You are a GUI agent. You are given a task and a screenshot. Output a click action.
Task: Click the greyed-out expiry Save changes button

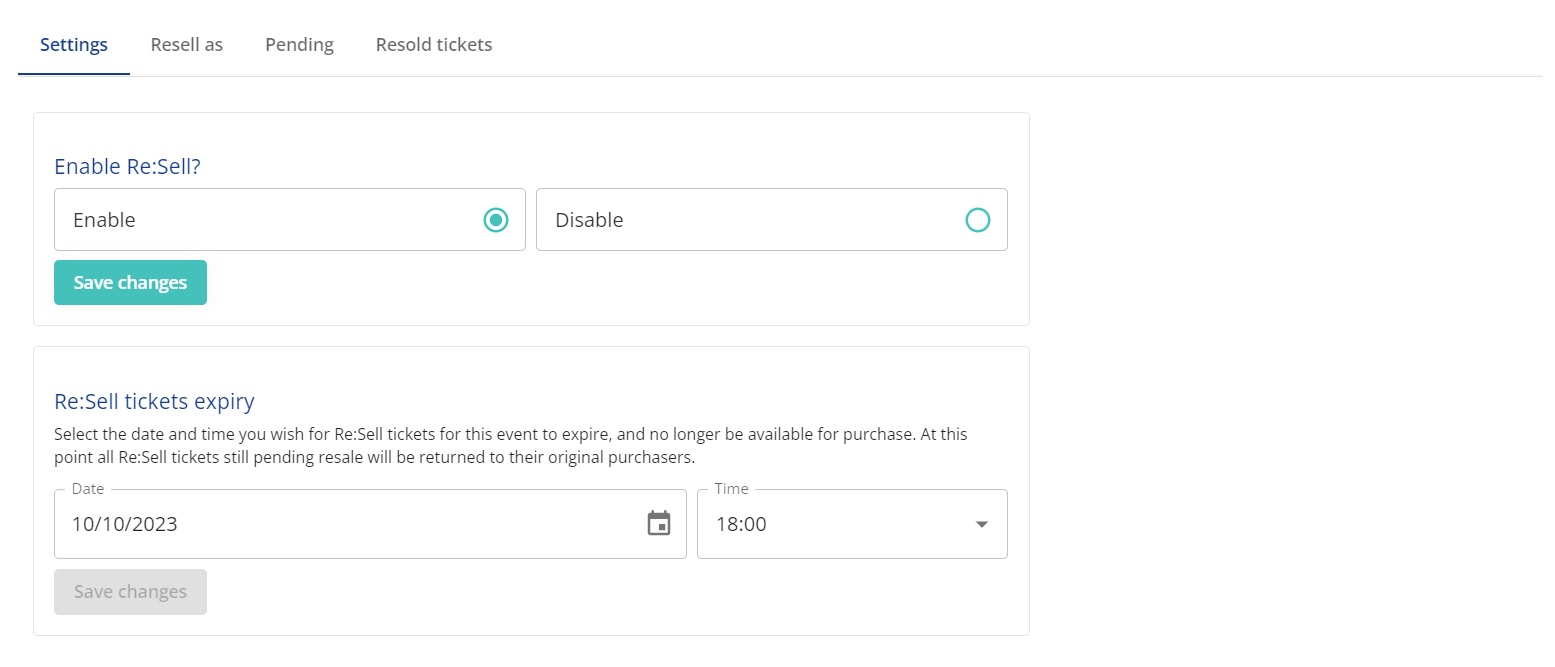coord(130,592)
